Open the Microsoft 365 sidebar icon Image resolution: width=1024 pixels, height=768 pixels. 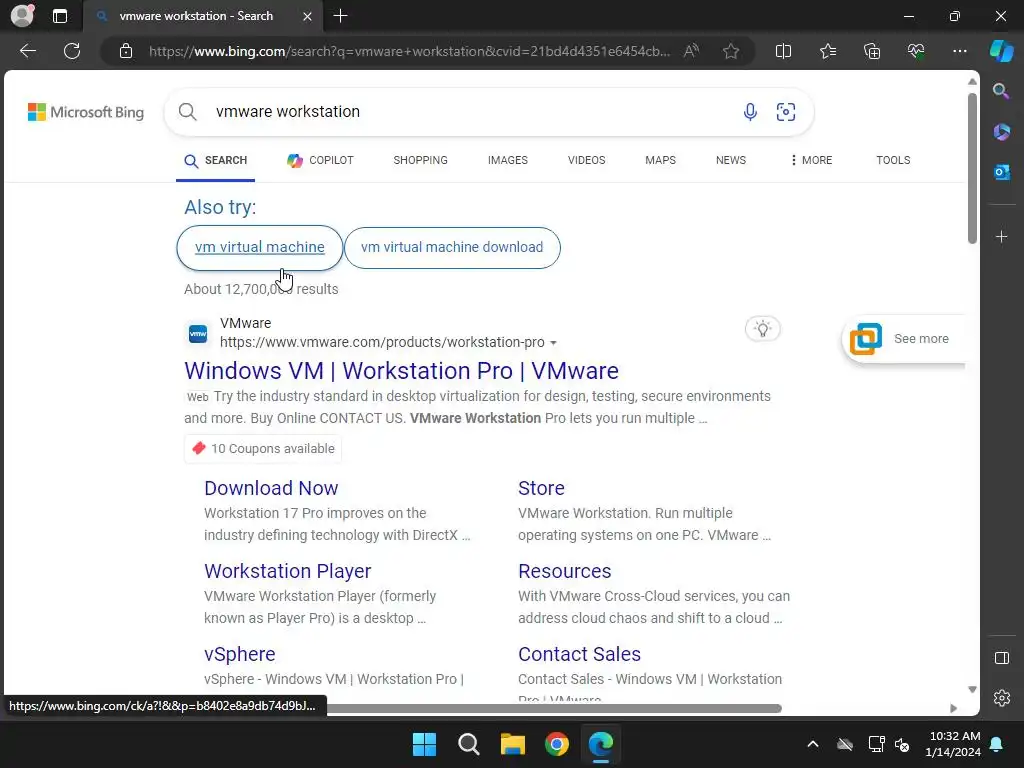pyautogui.click(x=1001, y=132)
